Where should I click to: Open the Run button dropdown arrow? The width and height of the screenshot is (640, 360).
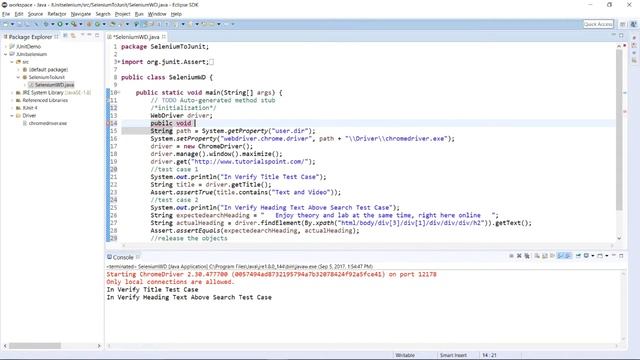click(66, 24)
